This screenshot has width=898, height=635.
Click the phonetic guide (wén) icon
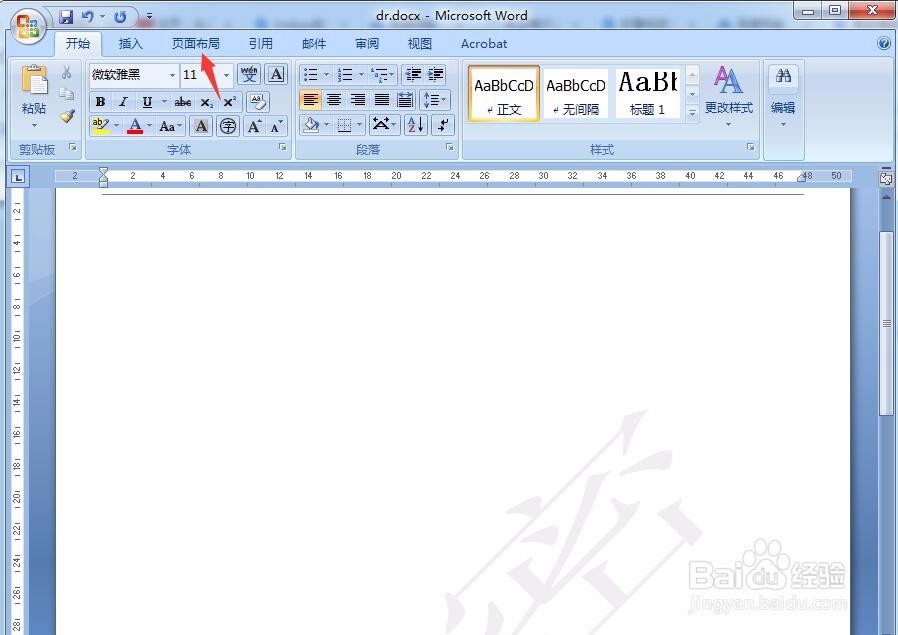(249, 74)
